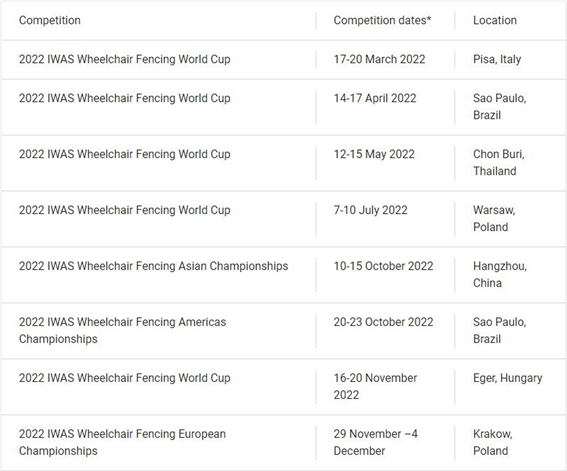Viewport: 567px width, 471px height.
Task: Click the 10-15 October 2022 date
Action: coord(383,266)
